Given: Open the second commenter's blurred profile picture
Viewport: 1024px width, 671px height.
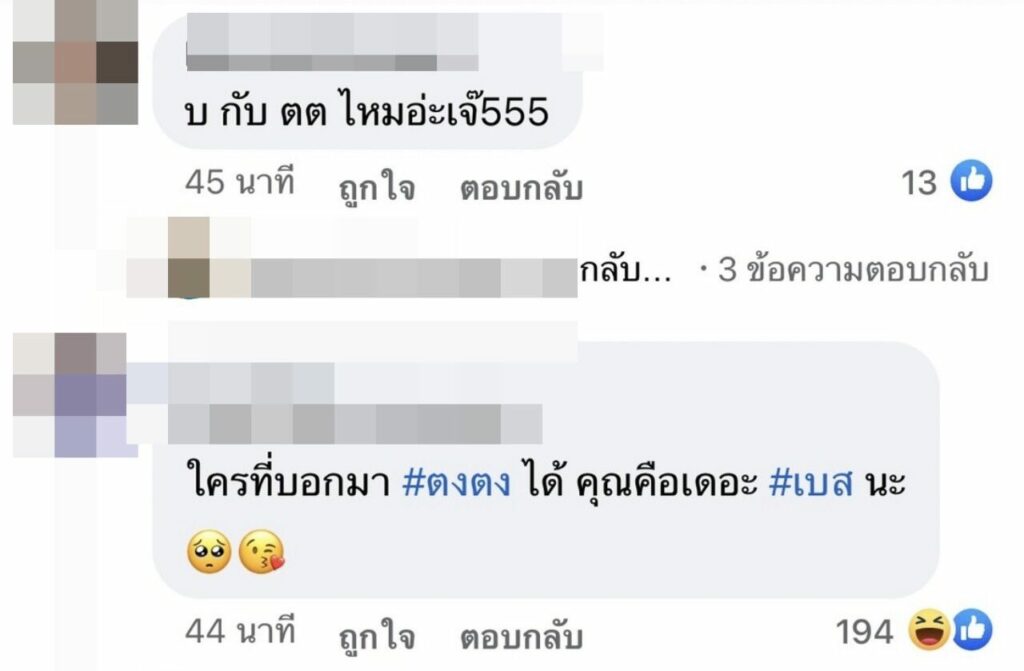Looking at the screenshot, I should (x=75, y=395).
